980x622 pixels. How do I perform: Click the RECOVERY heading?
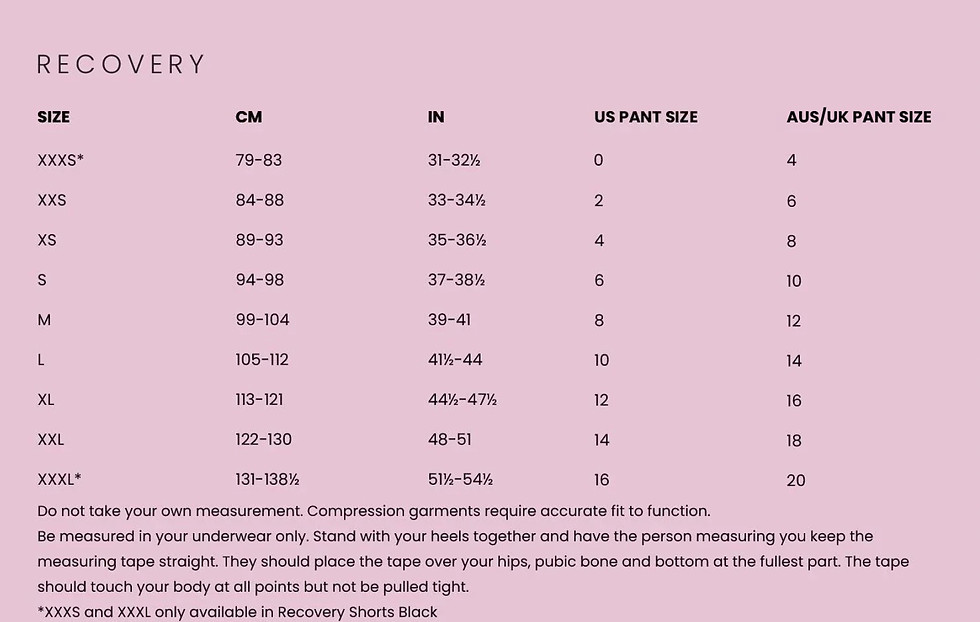121,64
